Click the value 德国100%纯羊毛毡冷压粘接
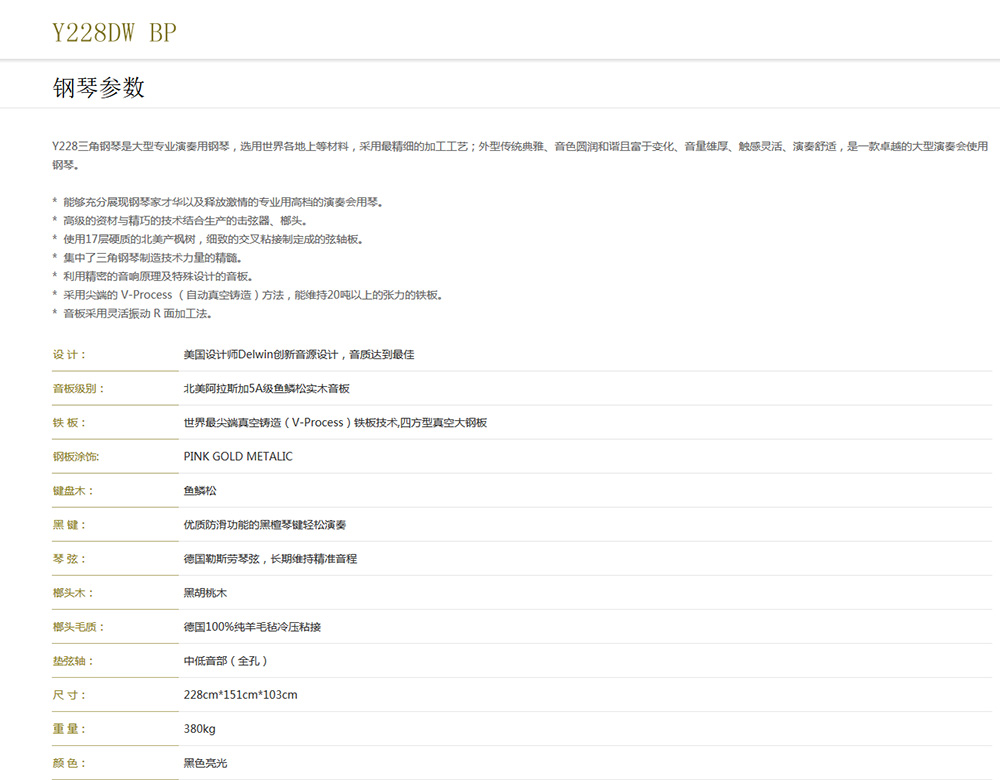Screen dimensions: 1000x780 tap(253, 627)
